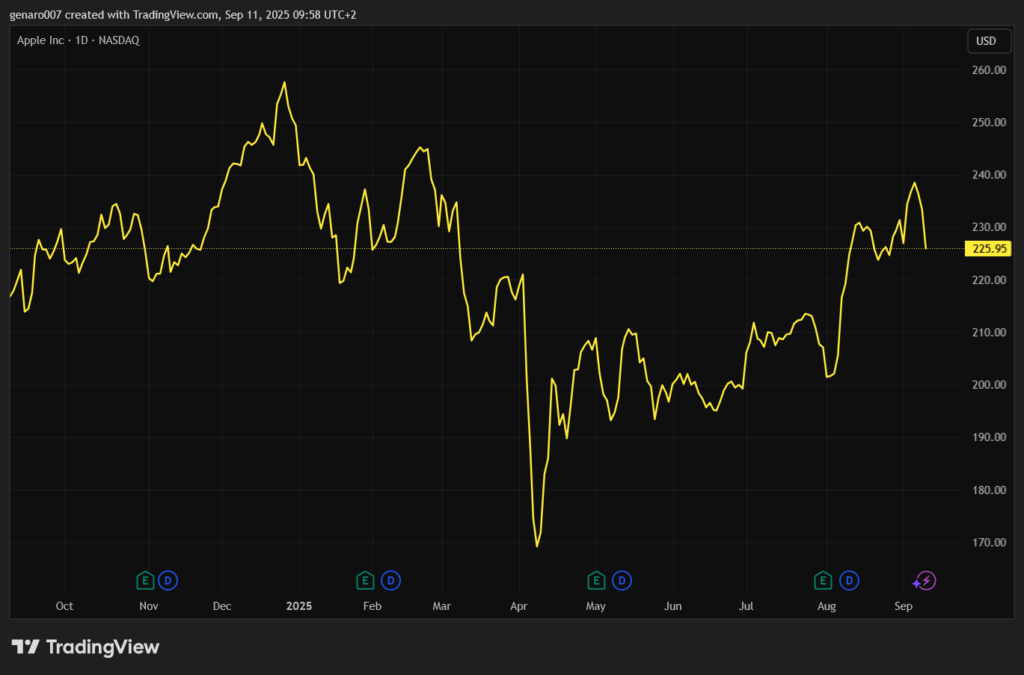Click the Apple Inc chart title

pos(78,40)
